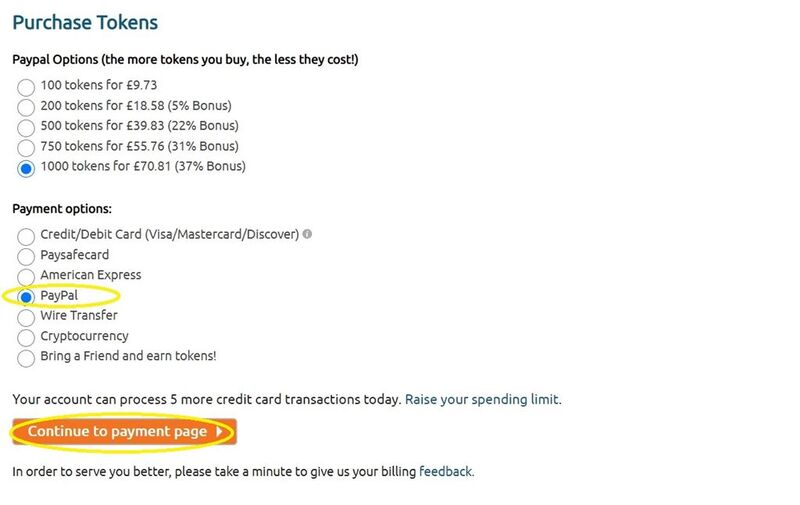The image size is (800, 505).
Task: Select Cryptocurrency payment option
Action: point(26,338)
